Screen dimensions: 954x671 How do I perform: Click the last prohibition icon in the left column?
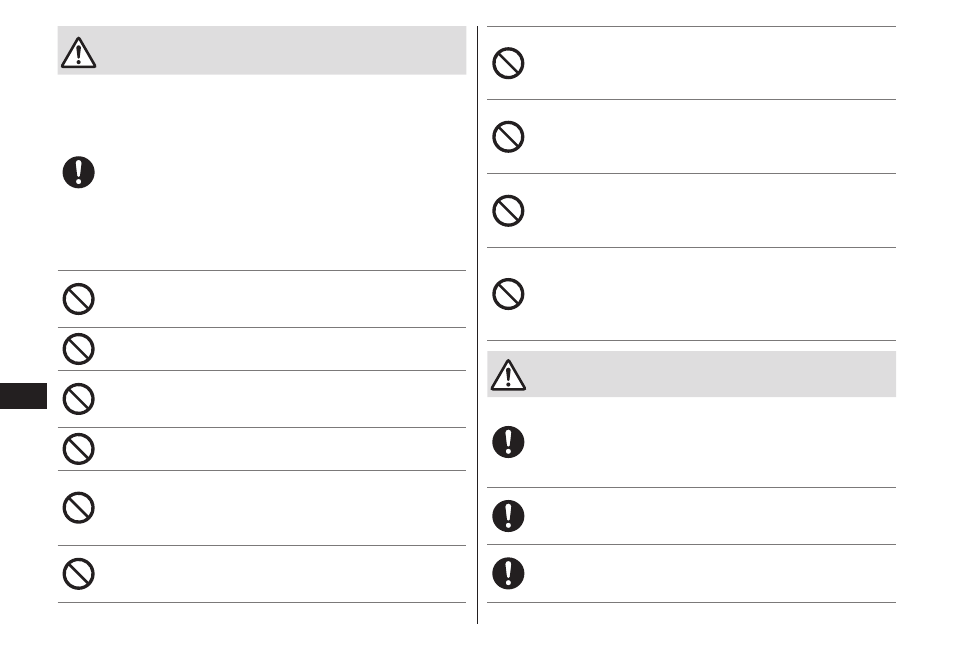click(x=78, y=574)
